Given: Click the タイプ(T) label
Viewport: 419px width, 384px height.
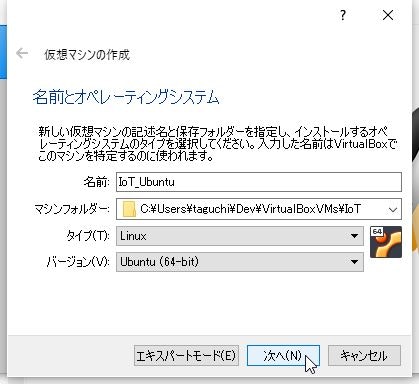Looking at the screenshot, I should [88, 236].
